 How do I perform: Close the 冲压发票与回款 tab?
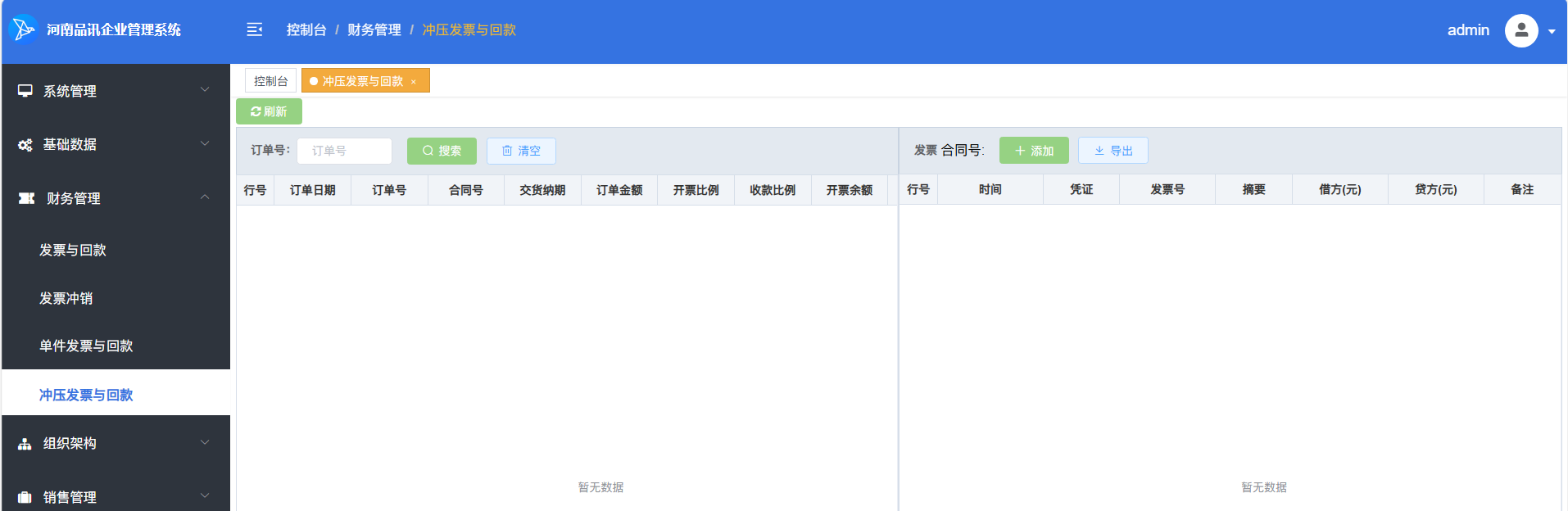414,82
